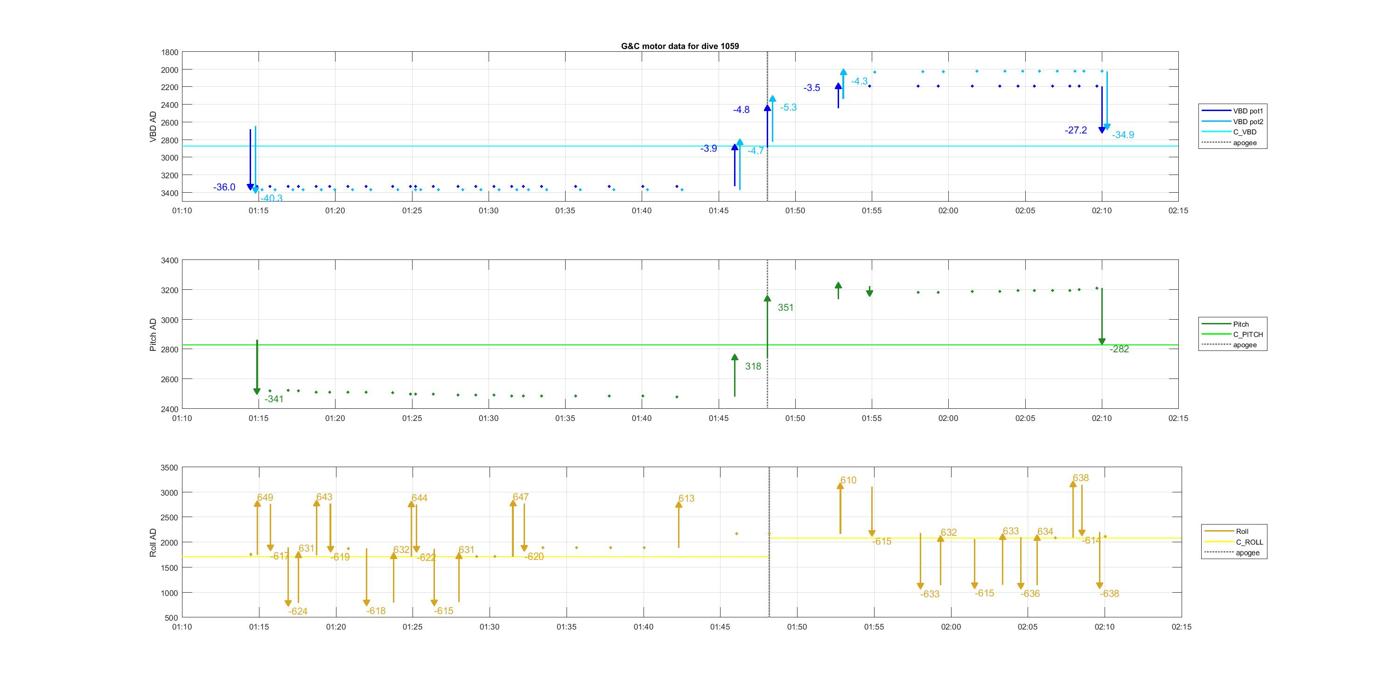Click the '-3.5' VBD value label
The image size is (1400, 693).
[812, 88]
